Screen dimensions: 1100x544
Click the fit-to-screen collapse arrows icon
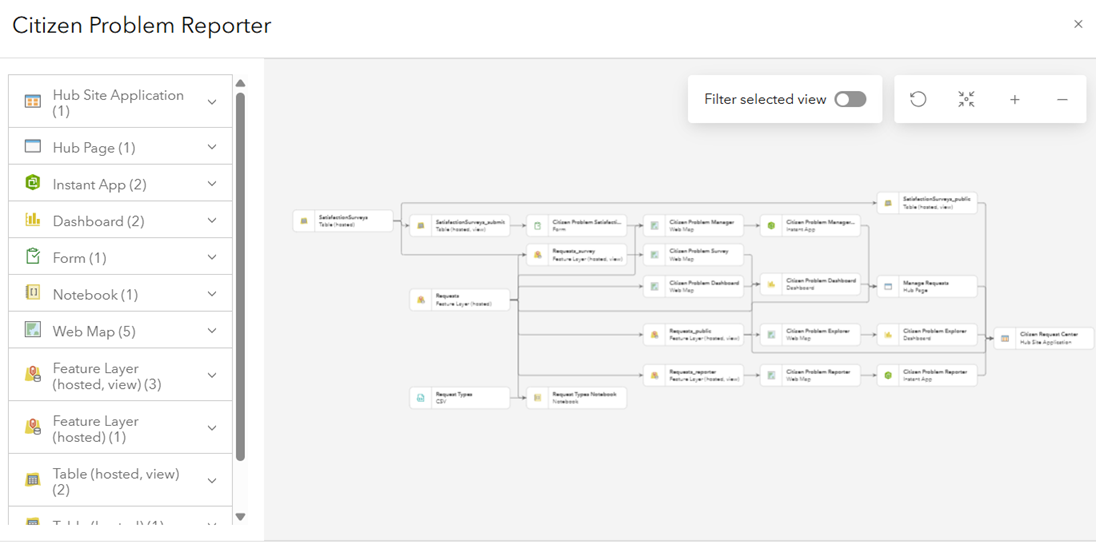[966, 99]
